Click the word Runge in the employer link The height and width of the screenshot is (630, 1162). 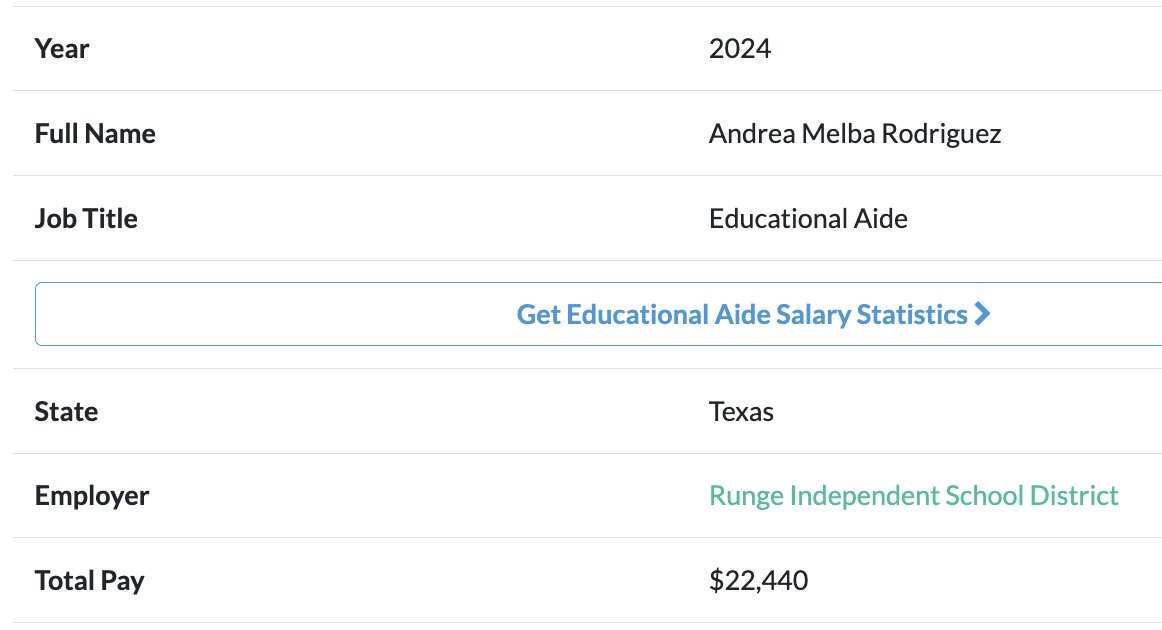pyautogui.click(x=746, y=496)
